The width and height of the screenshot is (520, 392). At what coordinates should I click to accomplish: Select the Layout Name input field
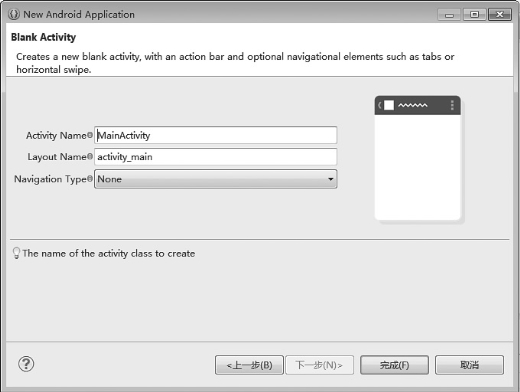[216, 157]
